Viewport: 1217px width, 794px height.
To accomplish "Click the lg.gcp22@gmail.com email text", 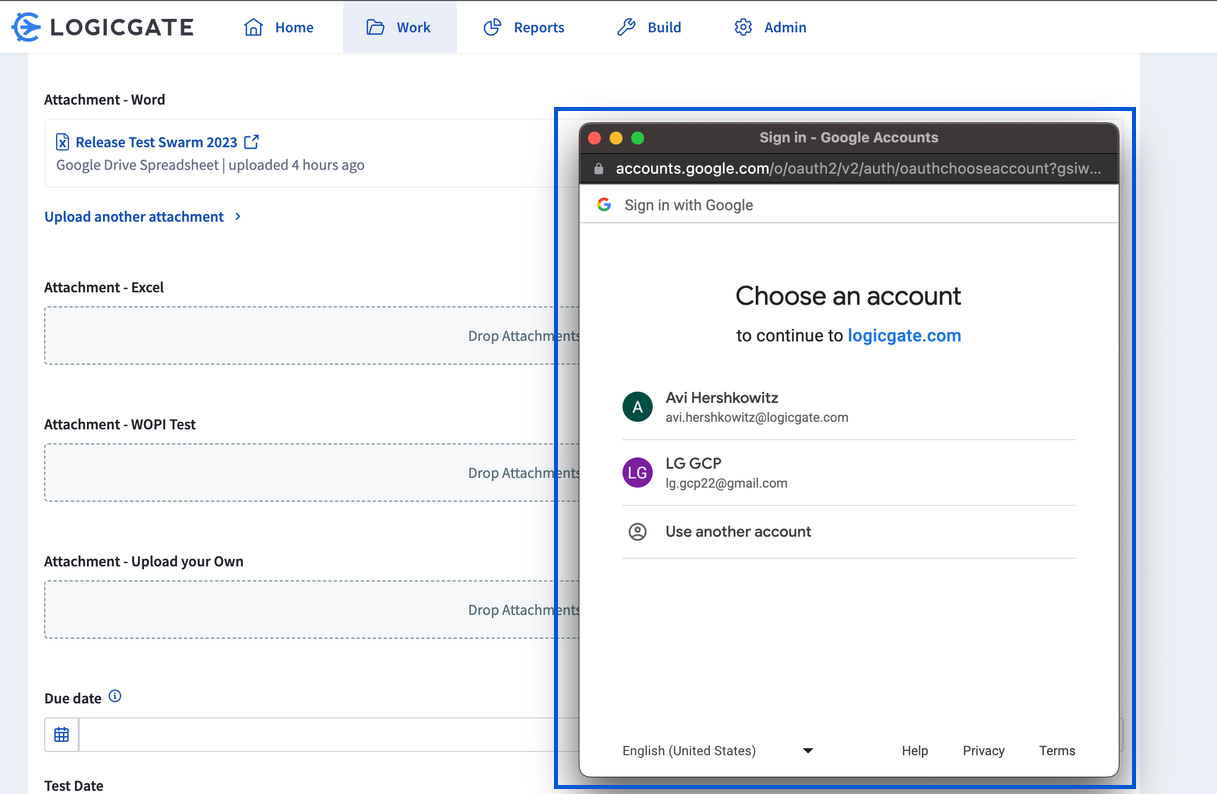I will tap(727, 483).
